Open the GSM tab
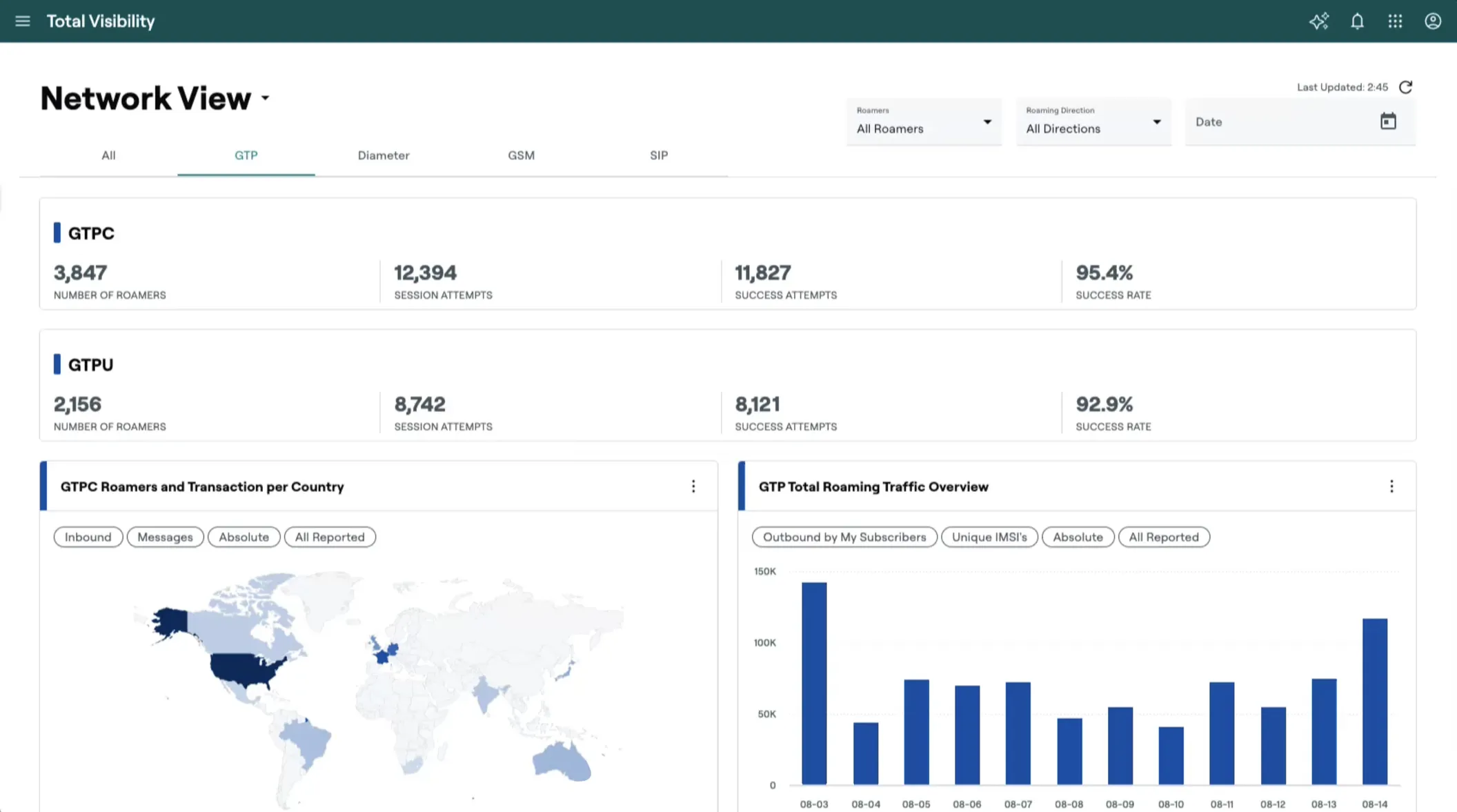 (522, 155)
